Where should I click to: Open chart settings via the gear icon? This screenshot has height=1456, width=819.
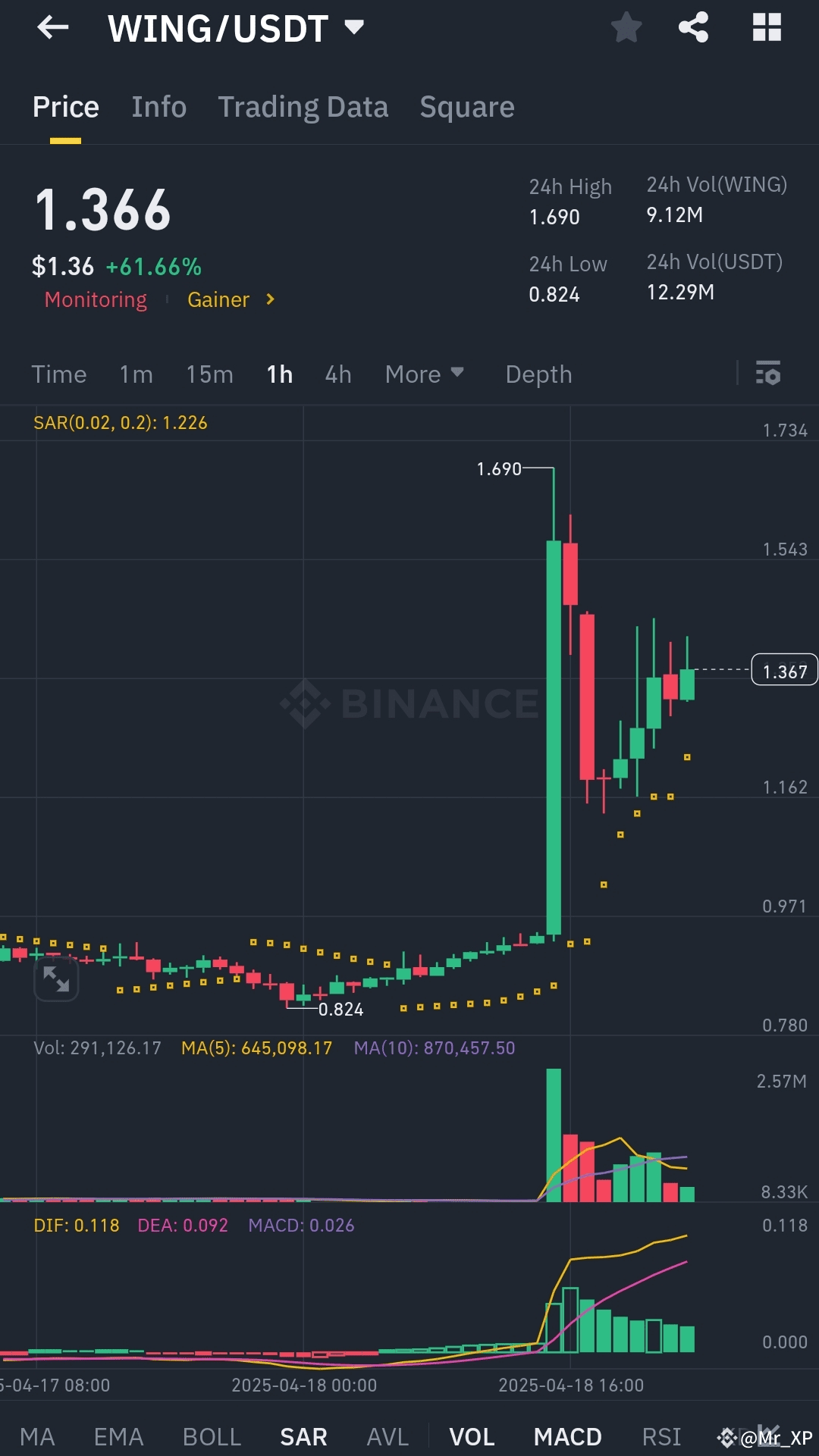(x=768, y=374)
